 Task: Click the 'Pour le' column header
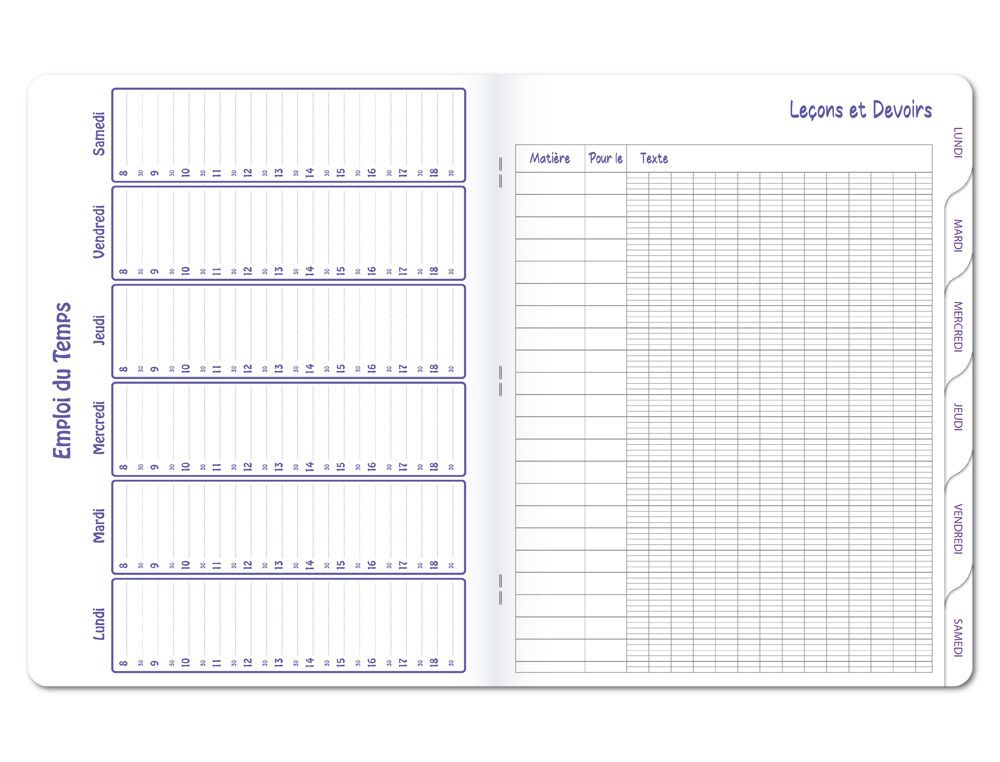605,158
